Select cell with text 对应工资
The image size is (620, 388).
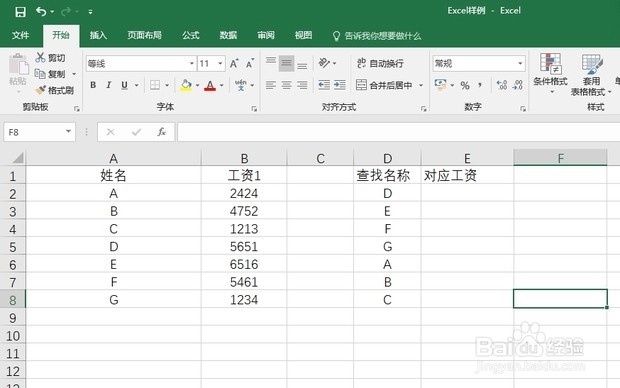click(467, 175)
